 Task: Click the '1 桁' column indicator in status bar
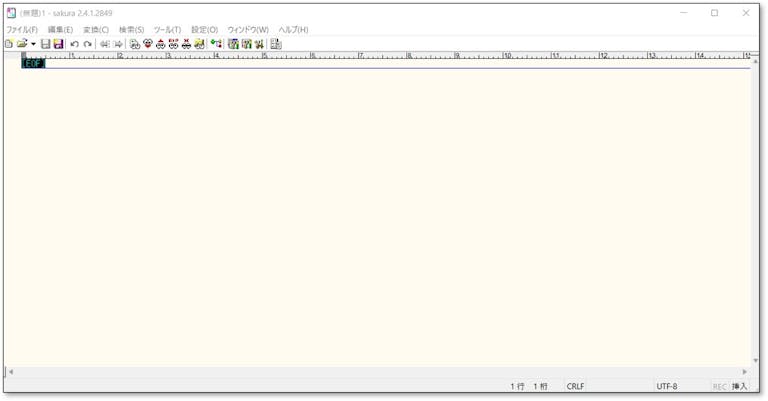[540, 386]
